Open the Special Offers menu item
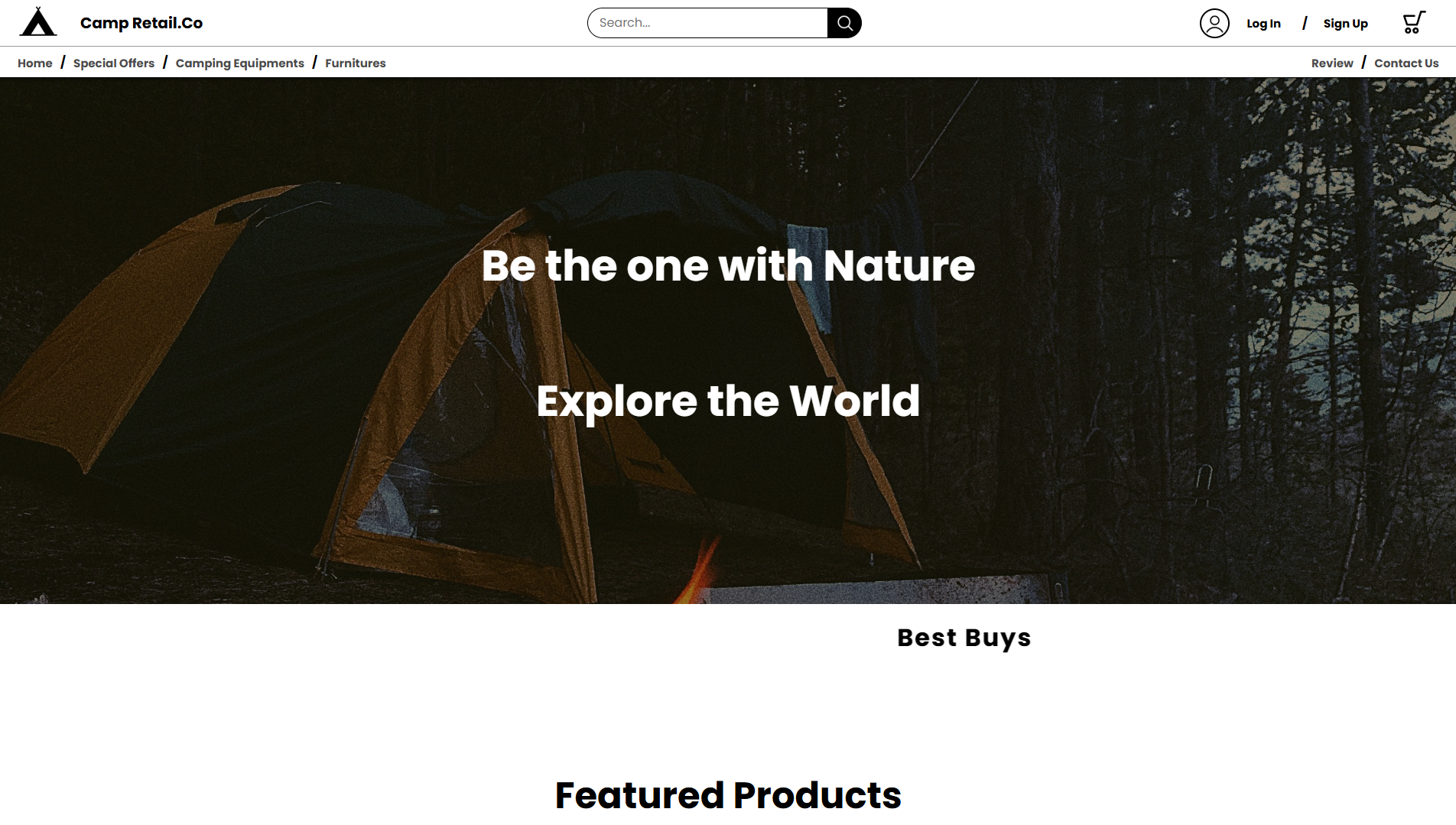Image resolution: width=1456 pixels, height=825 pixels. click(114, 63)
